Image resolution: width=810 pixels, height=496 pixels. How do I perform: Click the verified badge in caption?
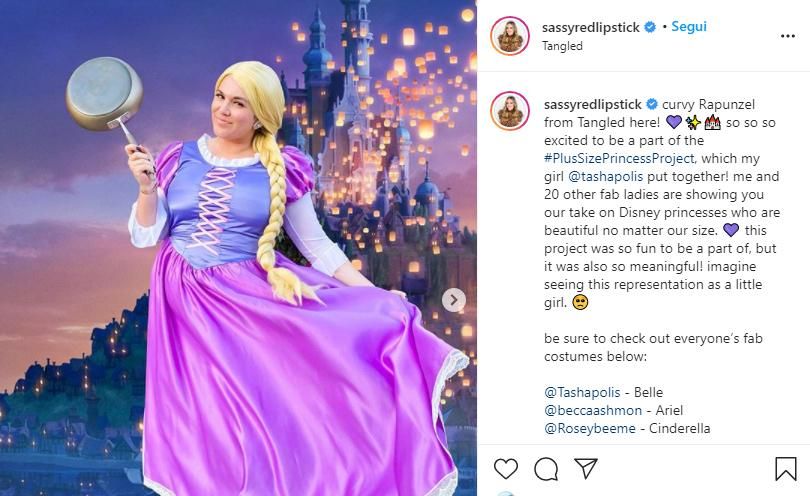tap(652, 104)
